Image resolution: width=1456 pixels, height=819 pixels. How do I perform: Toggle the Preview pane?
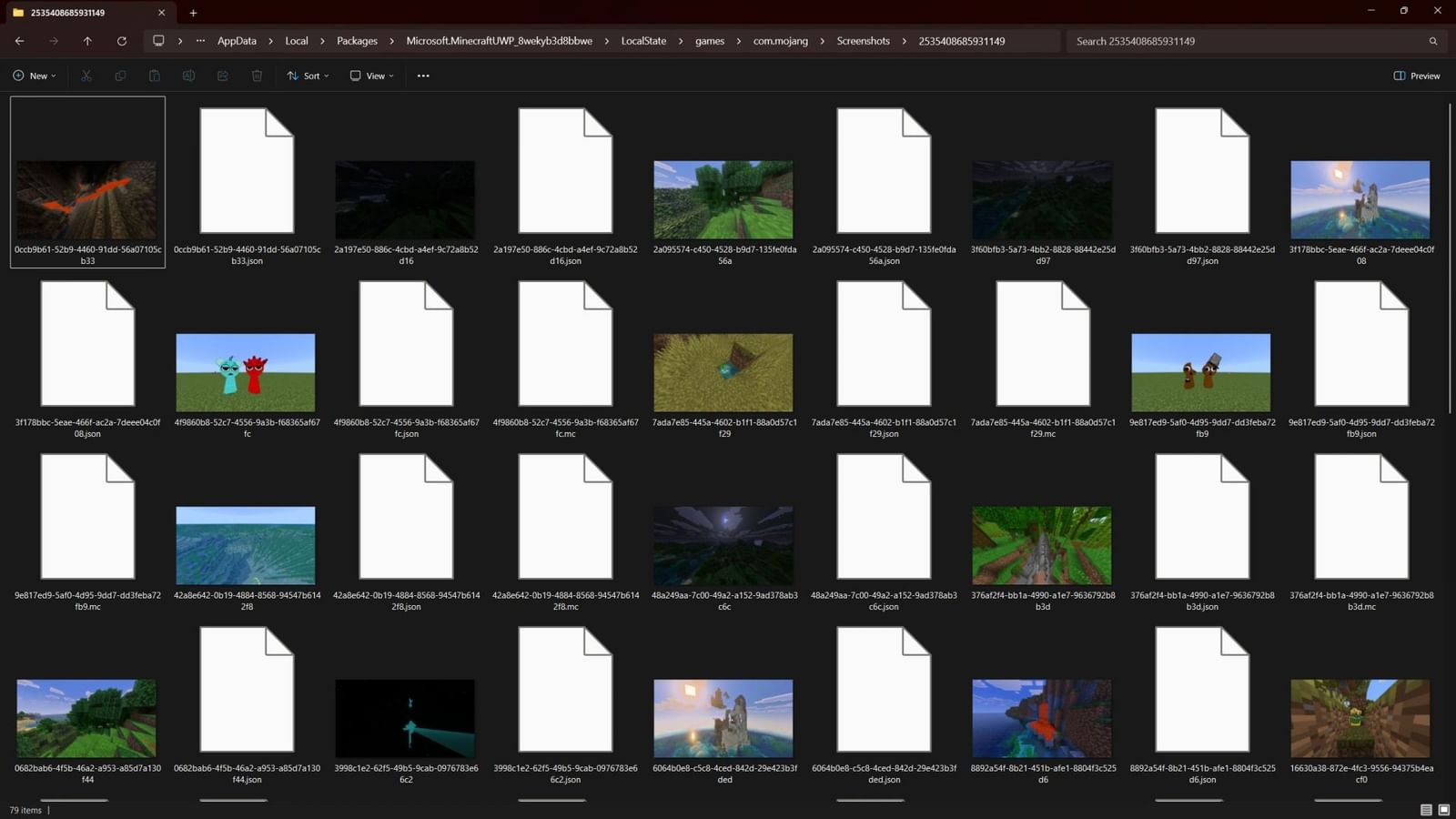click(1416, 76)
